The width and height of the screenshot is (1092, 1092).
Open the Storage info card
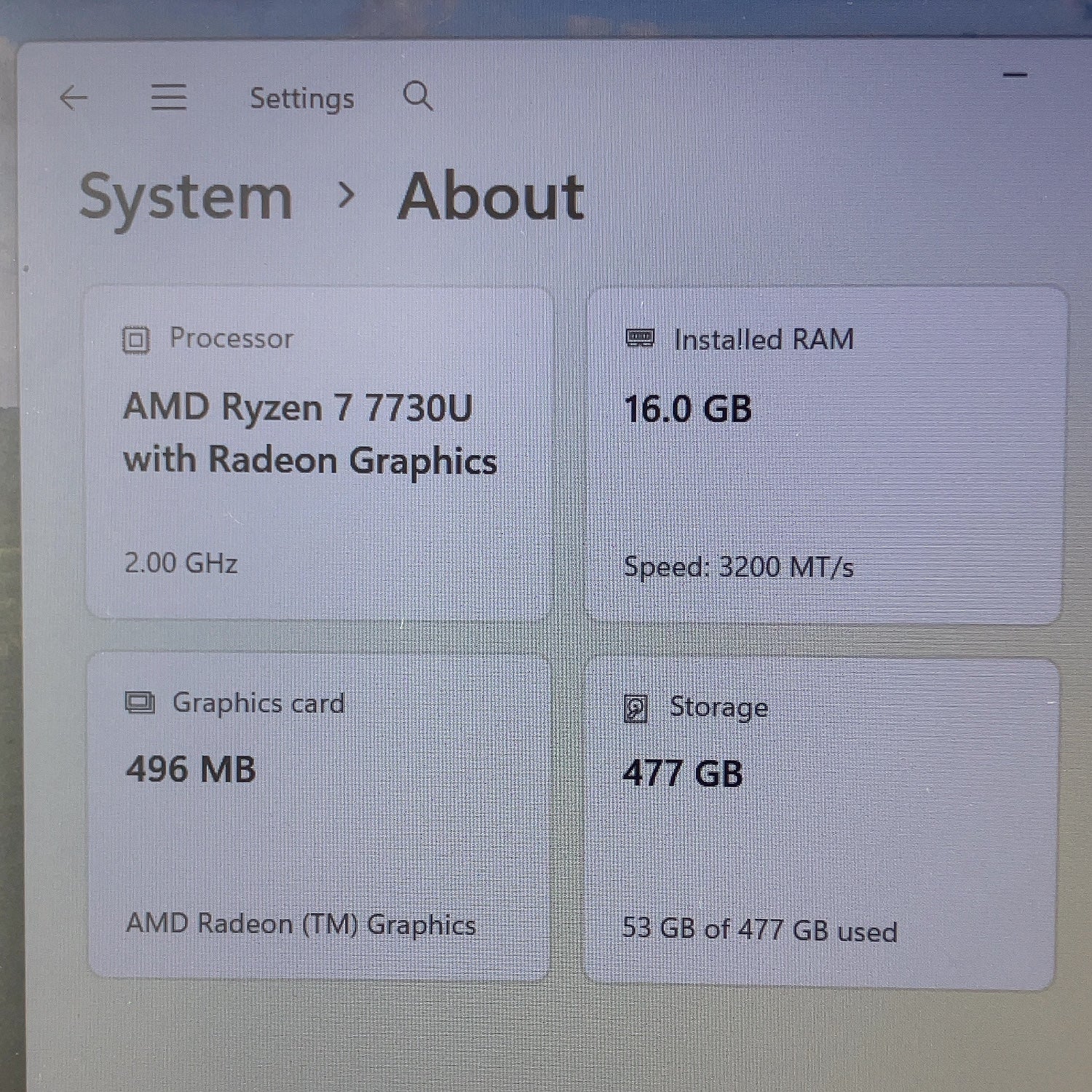(x=821, y=823)
